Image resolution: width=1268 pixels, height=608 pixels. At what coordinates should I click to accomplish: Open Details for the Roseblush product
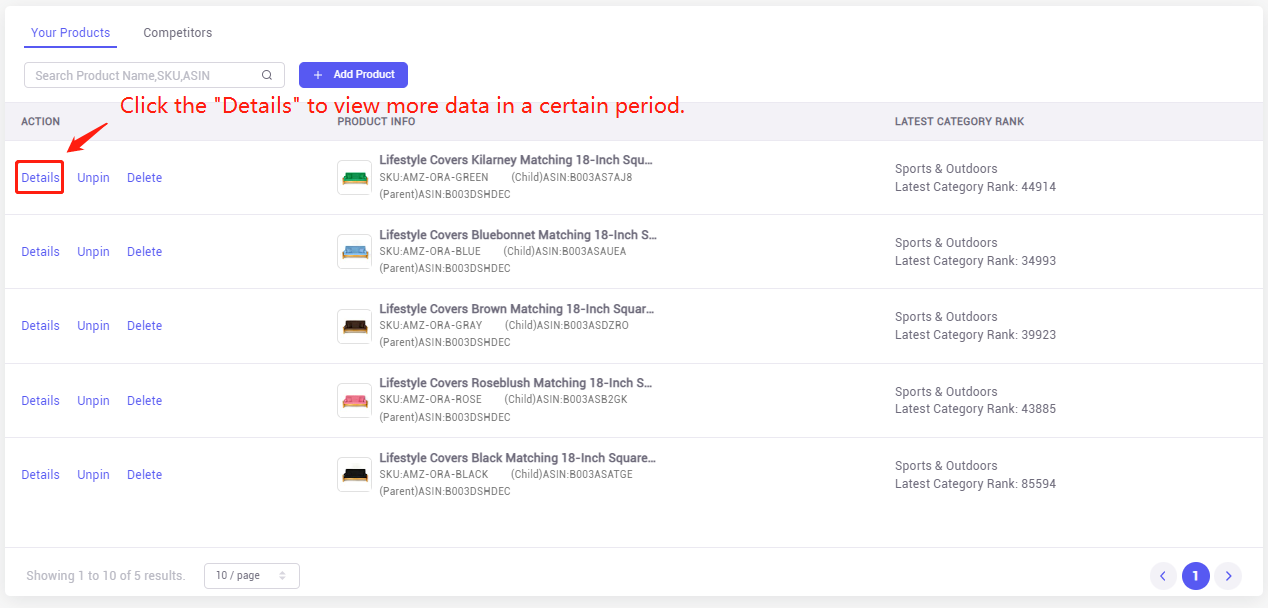(x=41, y=401)
